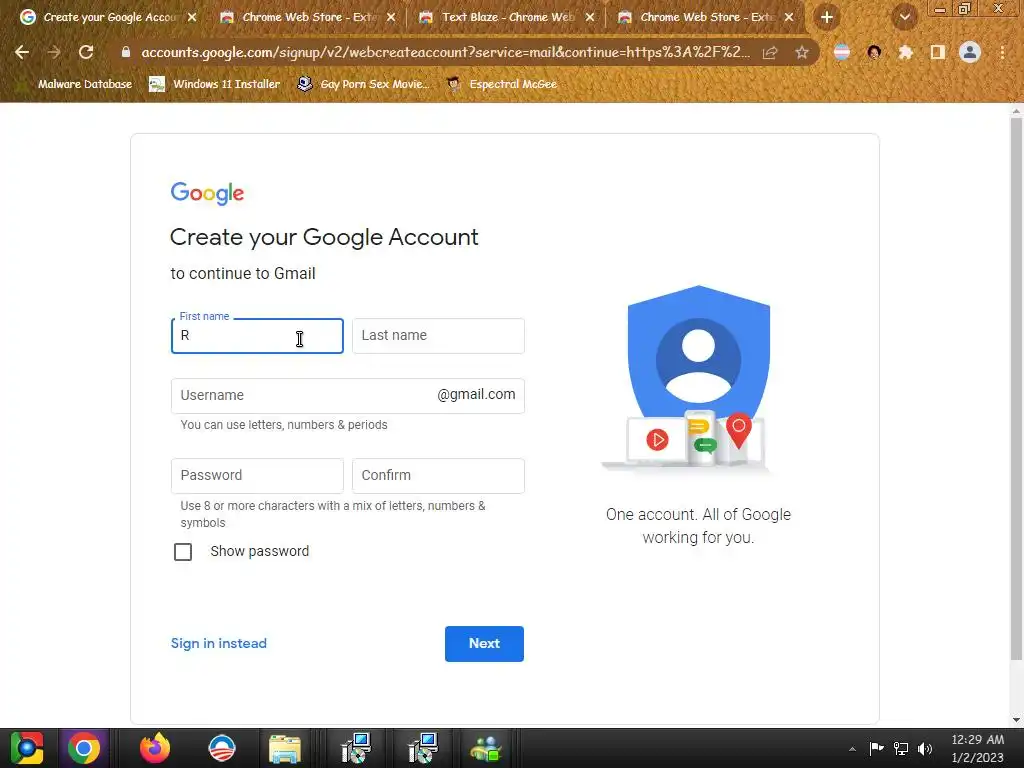Launch Firefox from the taskbar
Image resolution: width=1024 pixels, height=768 pixels.
[x=155, y=748]
